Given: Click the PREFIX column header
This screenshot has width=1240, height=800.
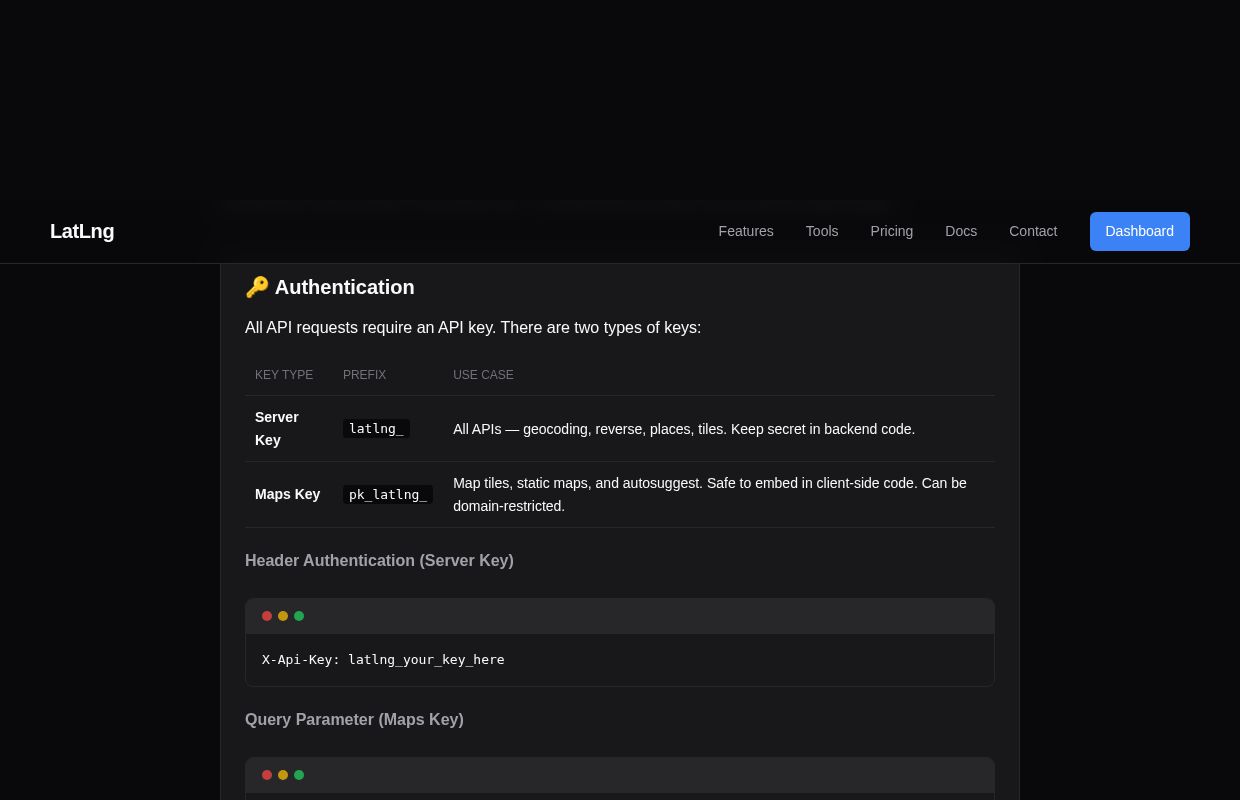Looking at the screenshot, I should coord(364,375).
